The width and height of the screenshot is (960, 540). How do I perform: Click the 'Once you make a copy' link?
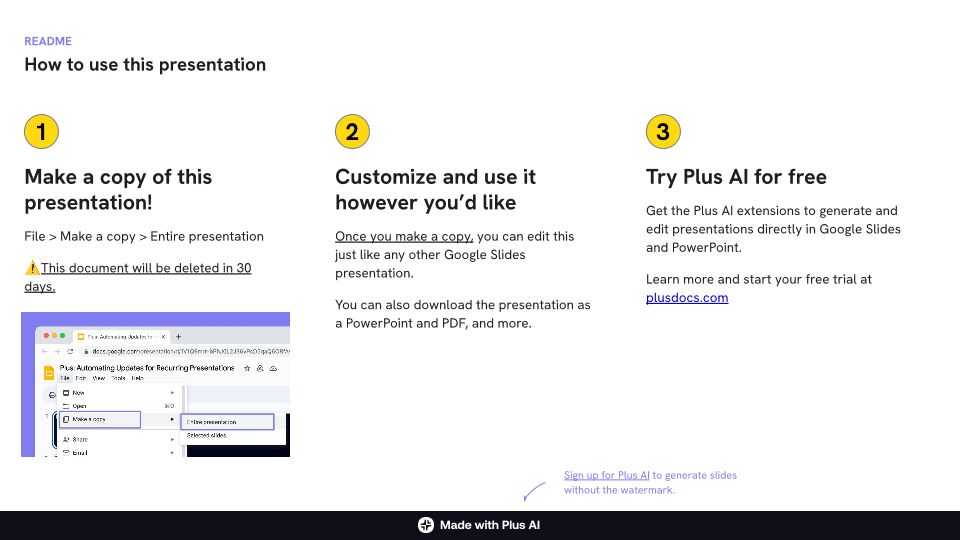pos(404,237)
